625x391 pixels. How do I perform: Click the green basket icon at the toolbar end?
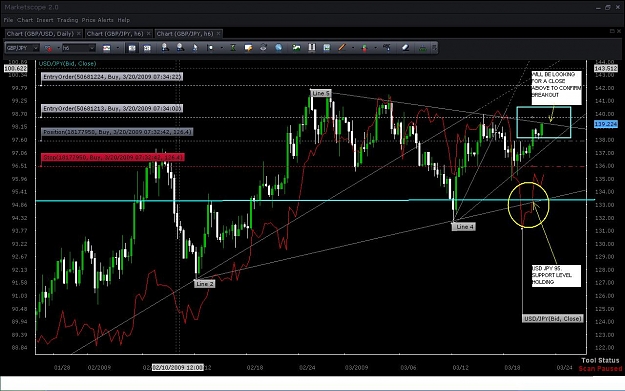point(423,48)
